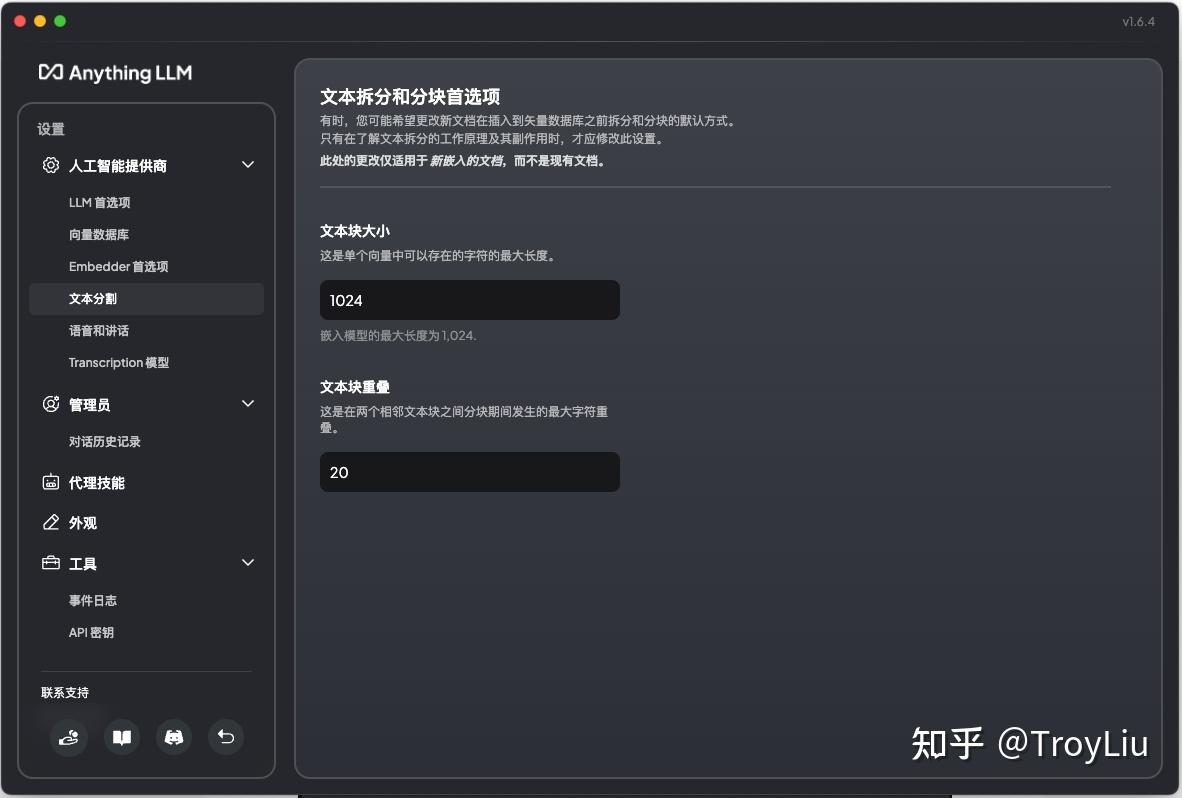The width and height of the screenshot is (1182, 798).
Task: Click the v1.6.4 version label
Action: (1138, 22)
